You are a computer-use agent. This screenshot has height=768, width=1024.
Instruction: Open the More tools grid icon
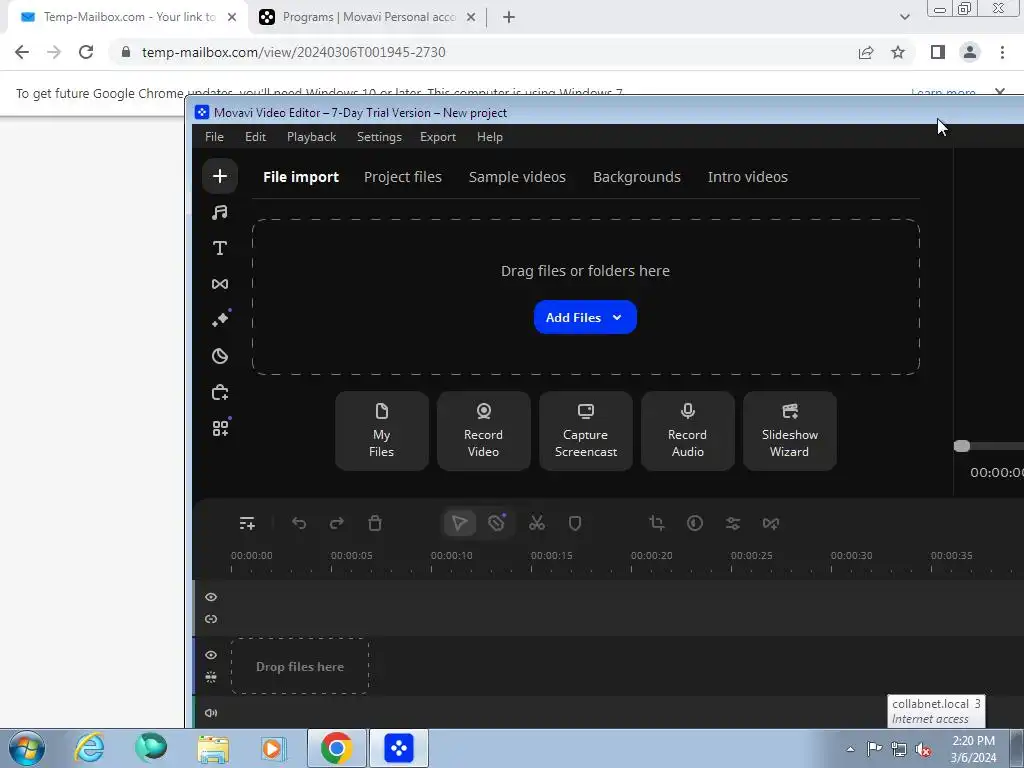click(x=220, y=428)
